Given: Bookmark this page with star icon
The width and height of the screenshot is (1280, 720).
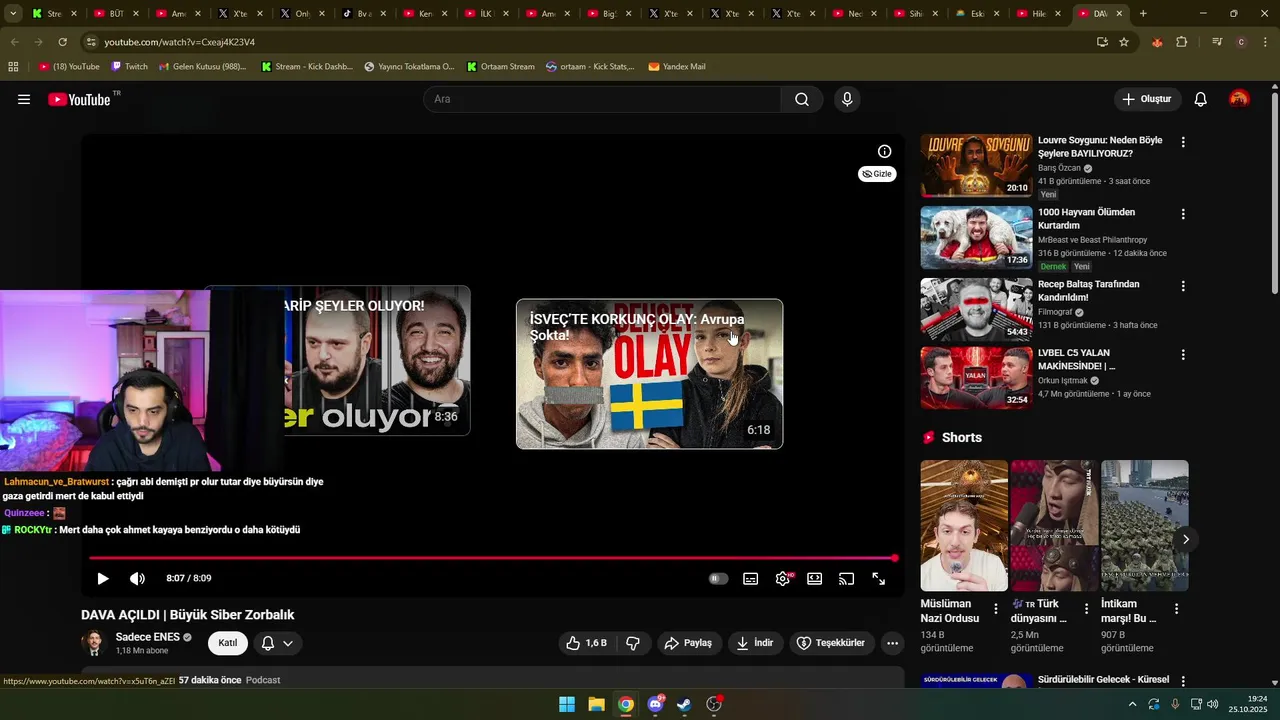Looking at the screenshot, I should pos(1124,42).
